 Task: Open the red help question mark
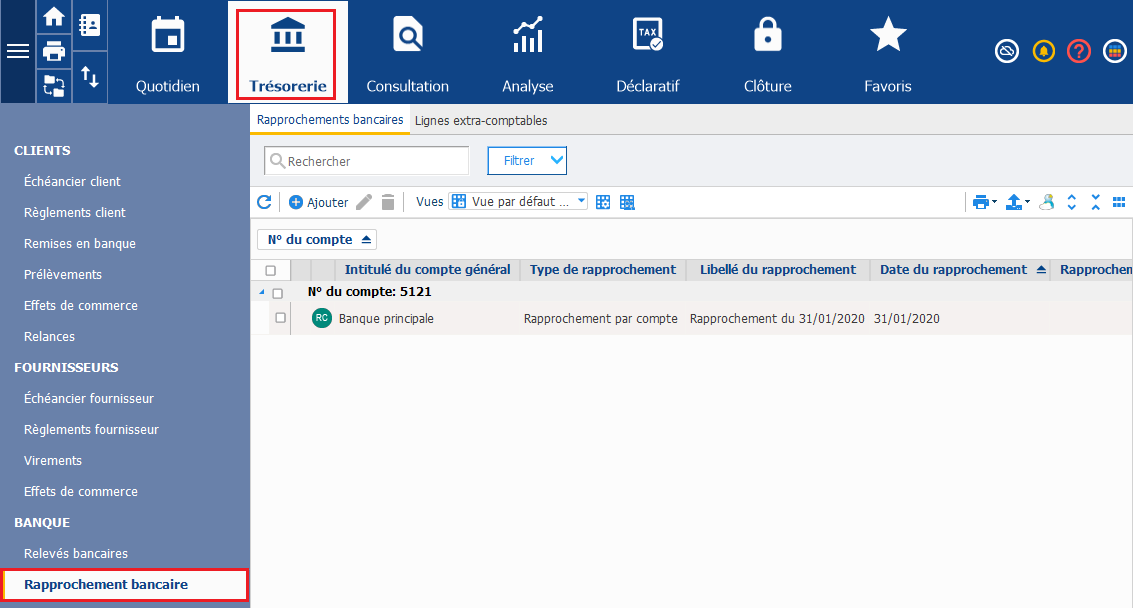pos(1079,51)
